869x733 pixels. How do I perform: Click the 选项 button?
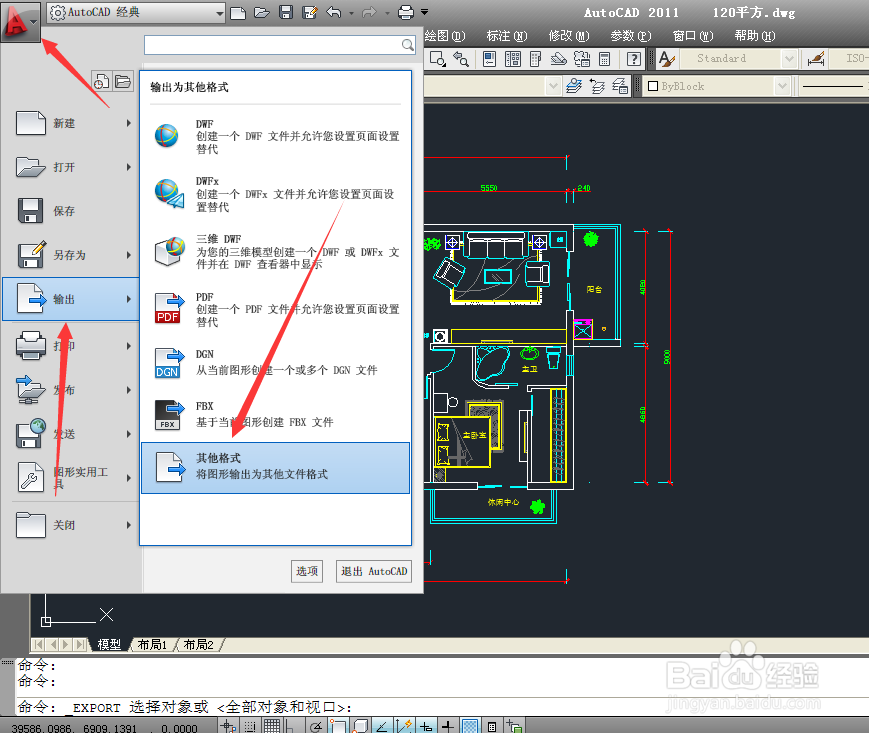point(306,571)
